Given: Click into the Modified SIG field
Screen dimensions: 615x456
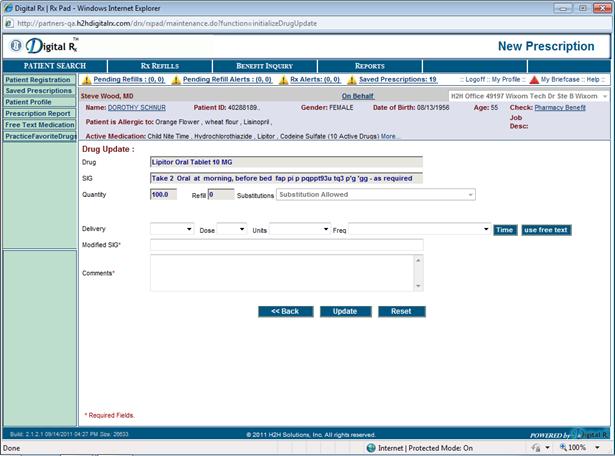Looking at the screenshot, I should tap(286, 245).
